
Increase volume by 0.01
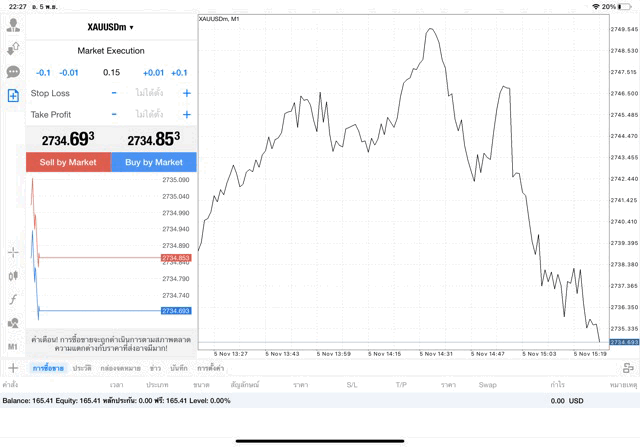153,72
